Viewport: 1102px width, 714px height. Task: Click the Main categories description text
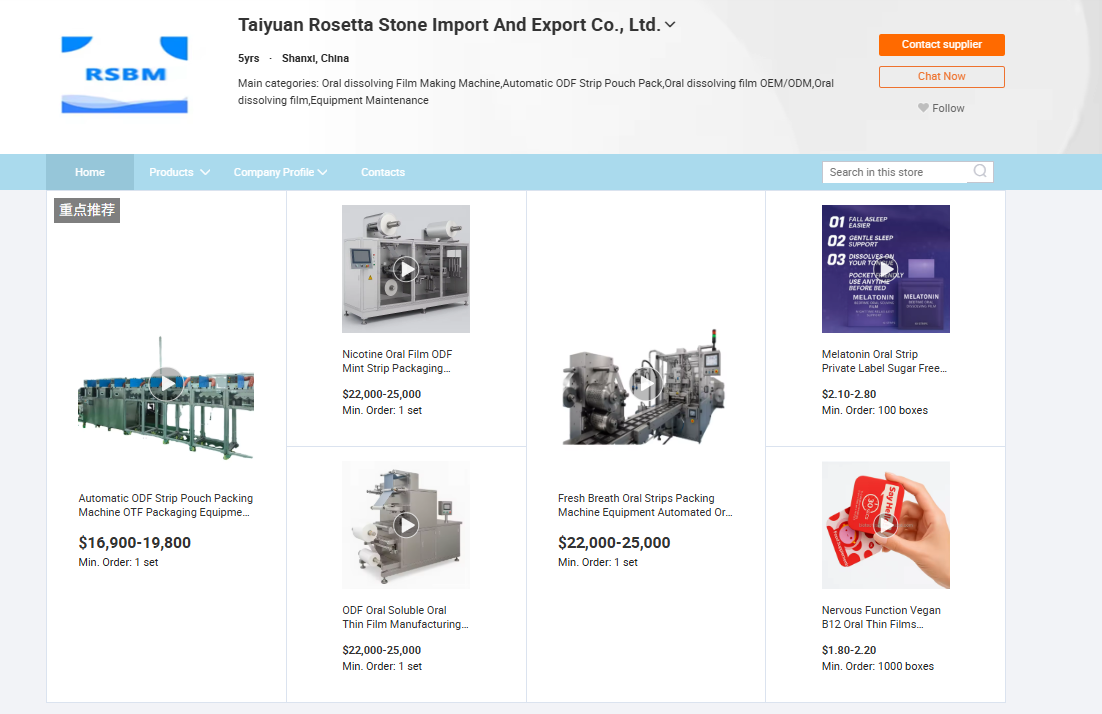click(536, 91)
